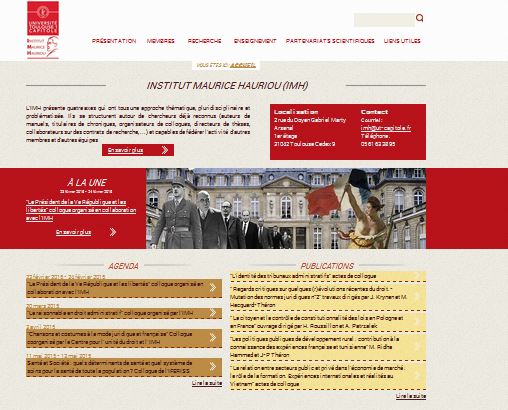
Task: Open agenda item 'Chansons et costumes à la mode'
Action: [124, 338]
